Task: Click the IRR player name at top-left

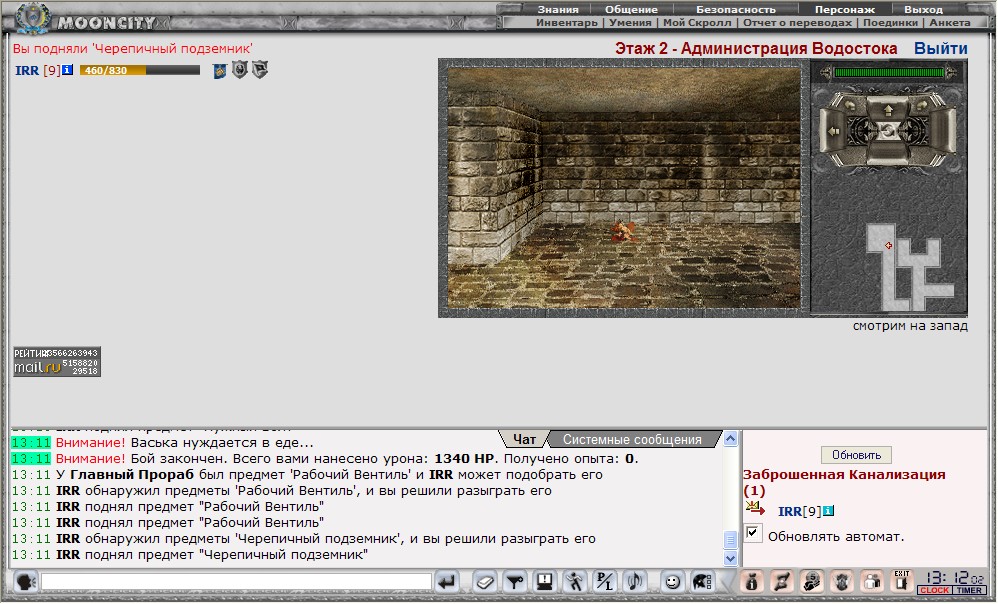Action: tap(27, 70)
